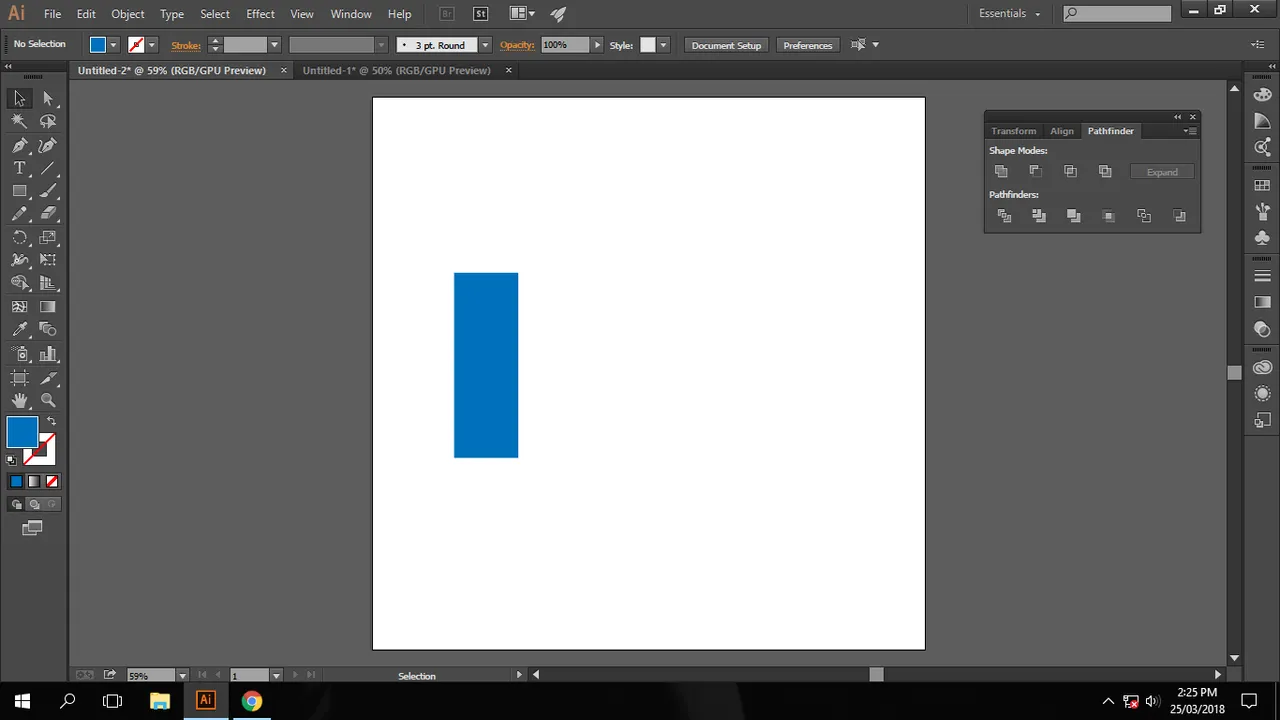Click the Minus Back pathfinder icon
1280x720 pixels.
pos(1180,216)
